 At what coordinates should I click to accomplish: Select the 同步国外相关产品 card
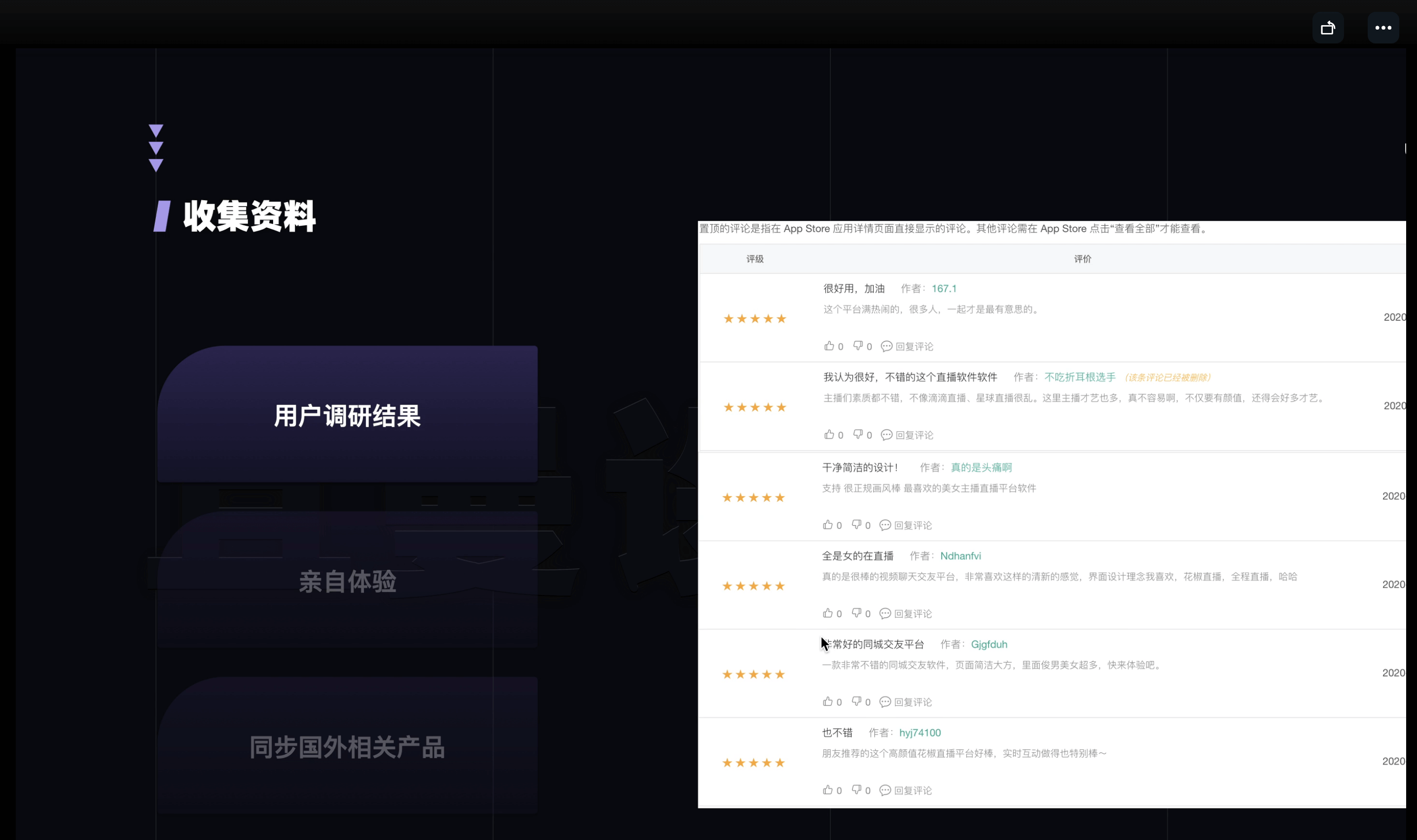point(347,747)
